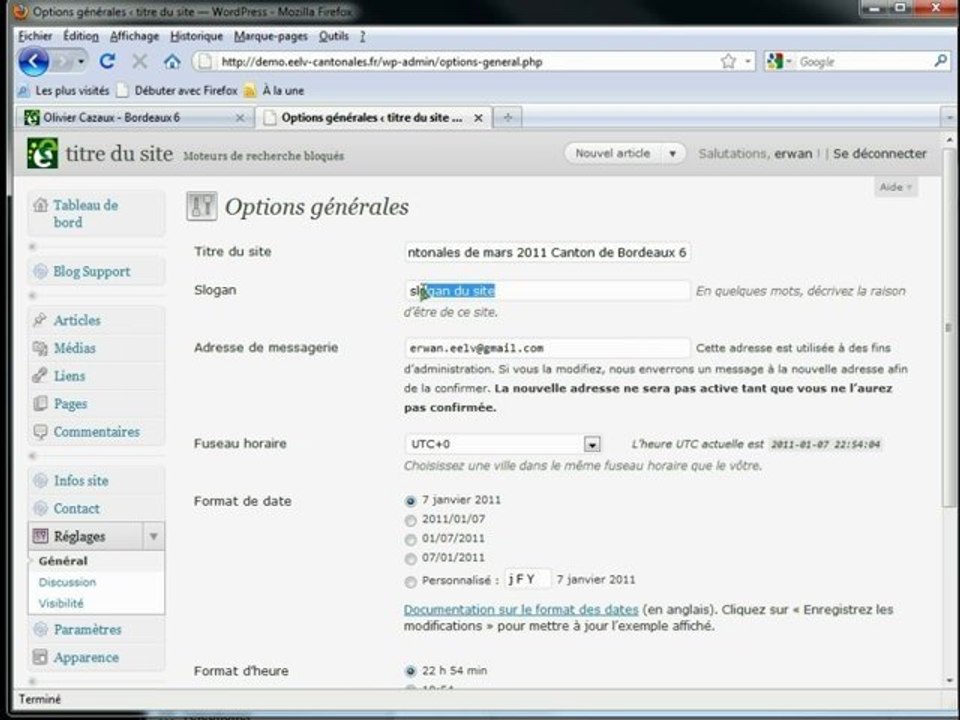The width and height of the screenshot is (960, 720).
Task: Select the Articles pin icon in sidebar
Action: [x=40, y=320]
